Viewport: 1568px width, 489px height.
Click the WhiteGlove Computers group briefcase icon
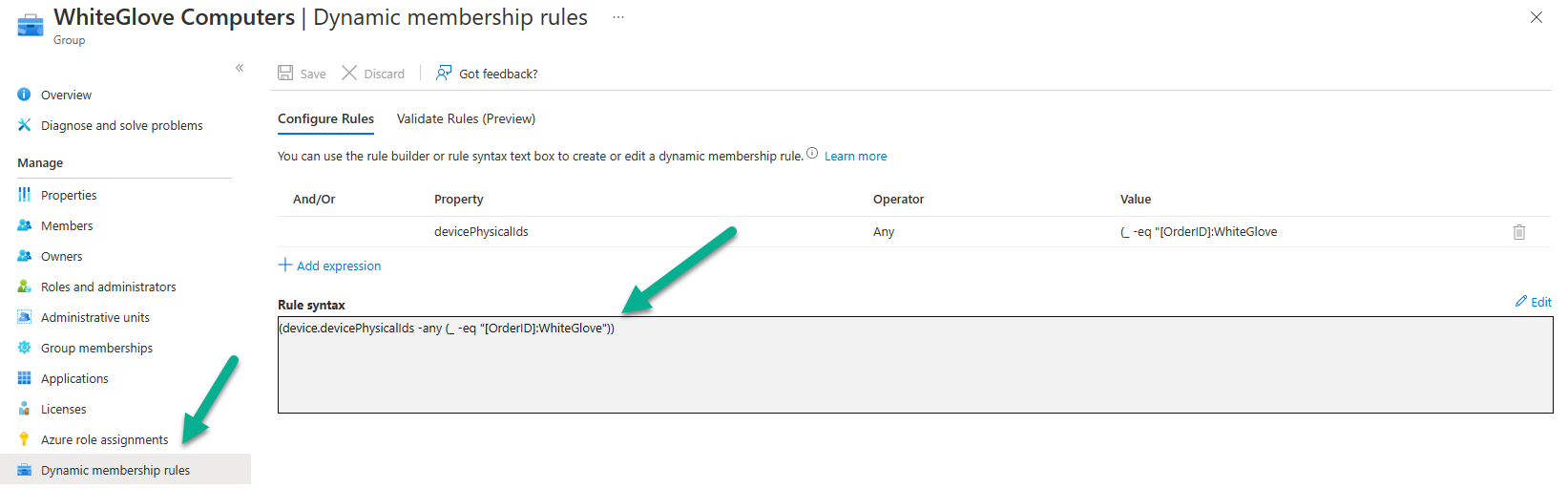tap(31, 26)
